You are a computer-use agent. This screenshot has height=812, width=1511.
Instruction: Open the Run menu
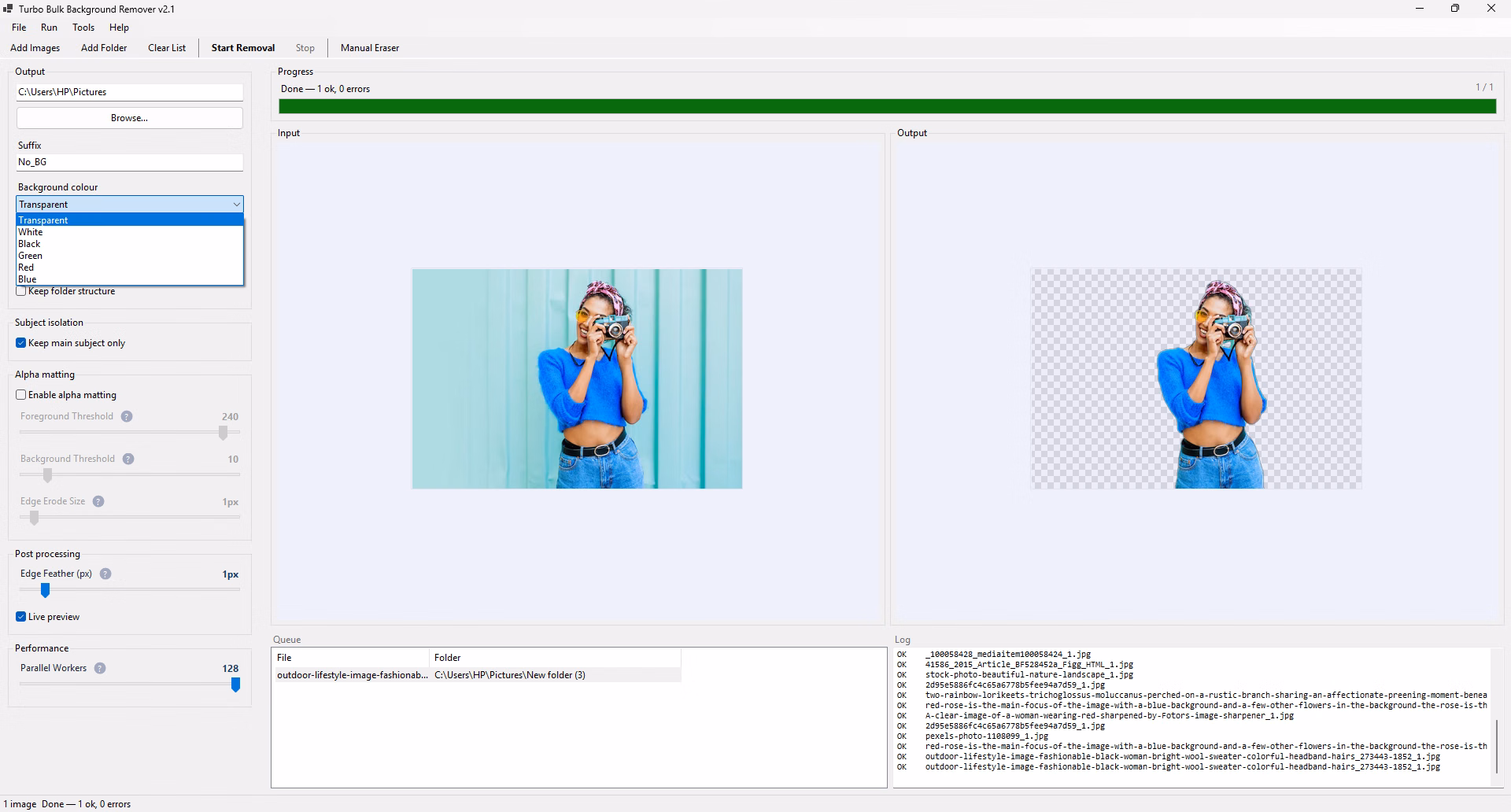[x=49, y=28]
